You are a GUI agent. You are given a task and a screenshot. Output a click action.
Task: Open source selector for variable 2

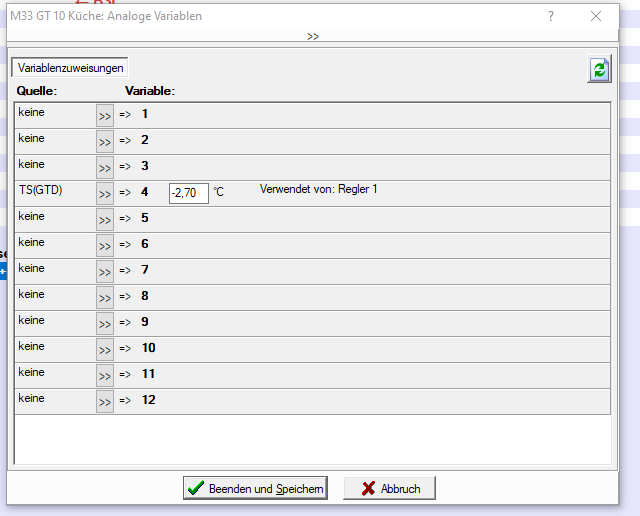pos(105,141)
